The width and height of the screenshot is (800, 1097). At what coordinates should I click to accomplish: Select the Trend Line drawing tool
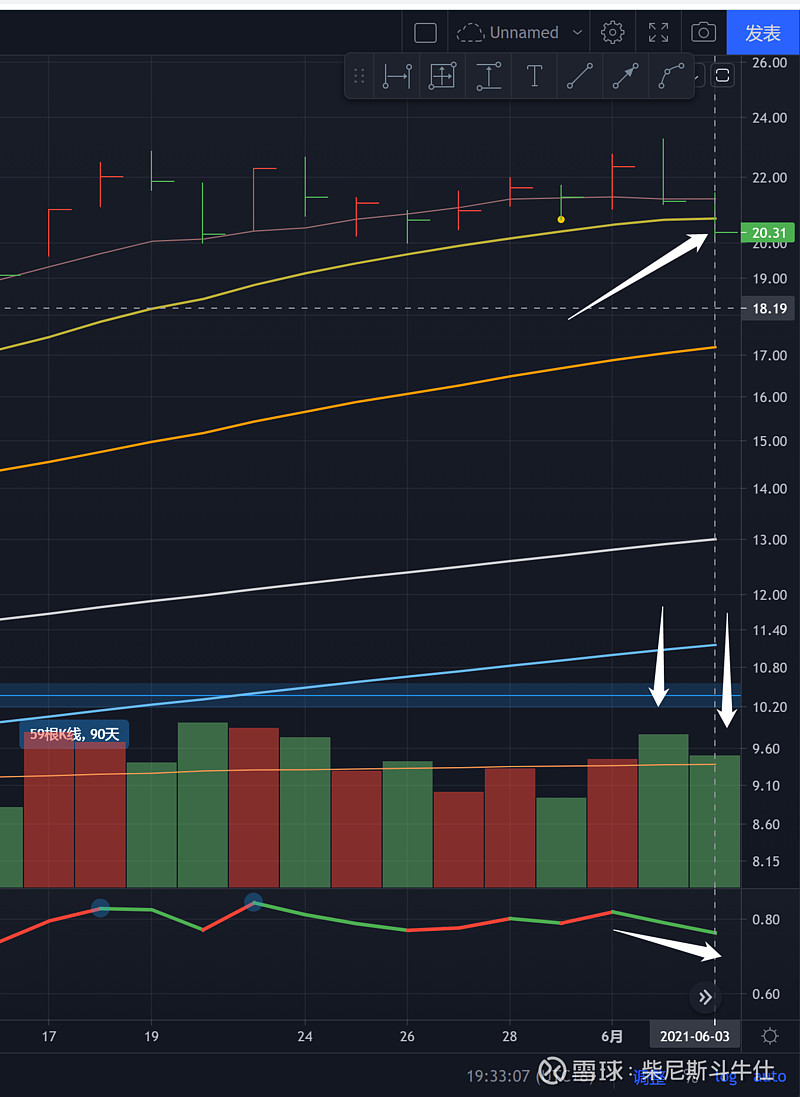[580, 76]
